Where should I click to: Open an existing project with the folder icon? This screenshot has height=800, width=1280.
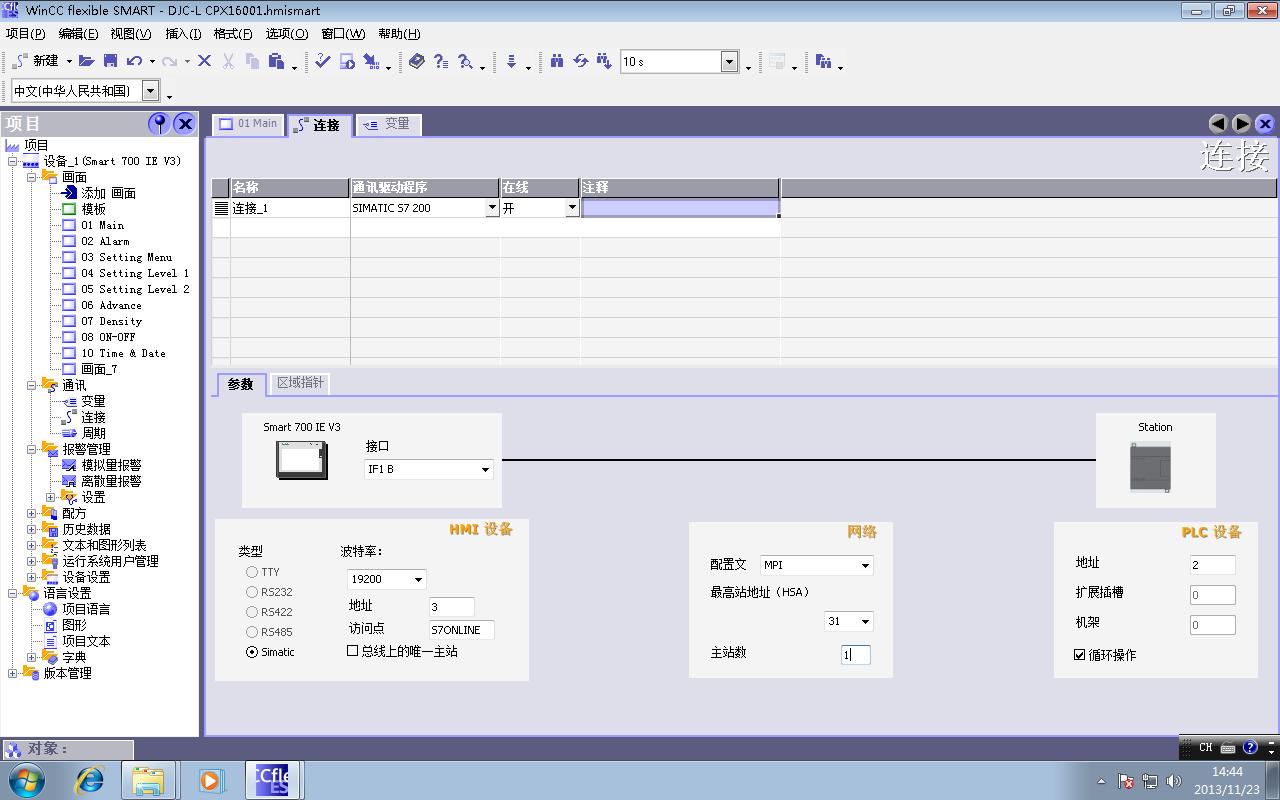click(87, 61)
